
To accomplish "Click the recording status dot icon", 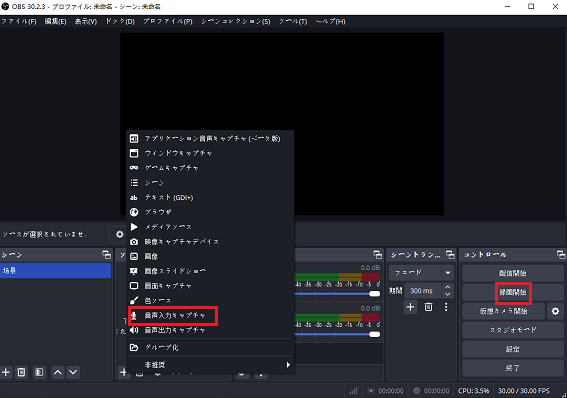I will 417,391.
